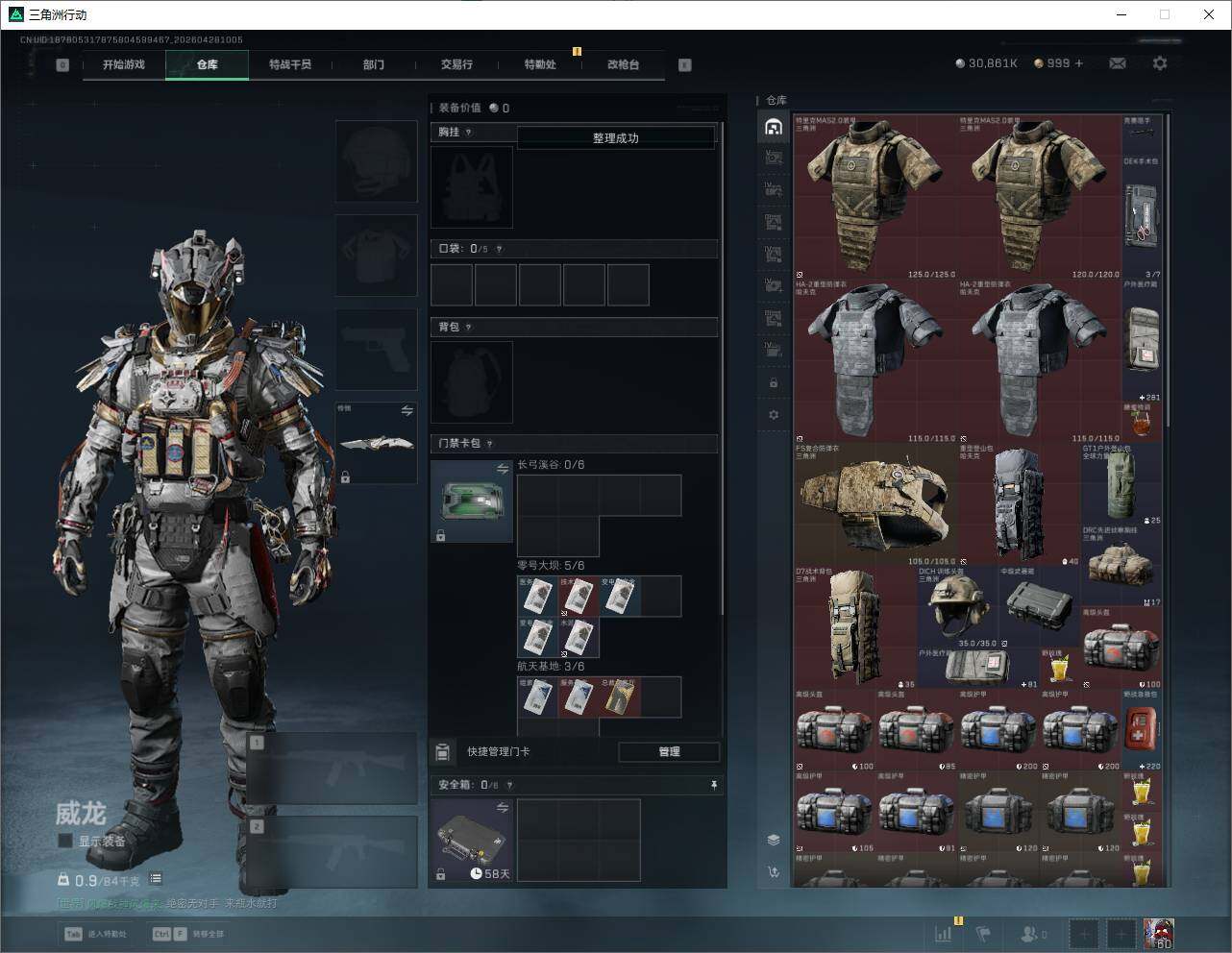Select the 仓库 tab
1232x953 pixels.
pos(208,64)
